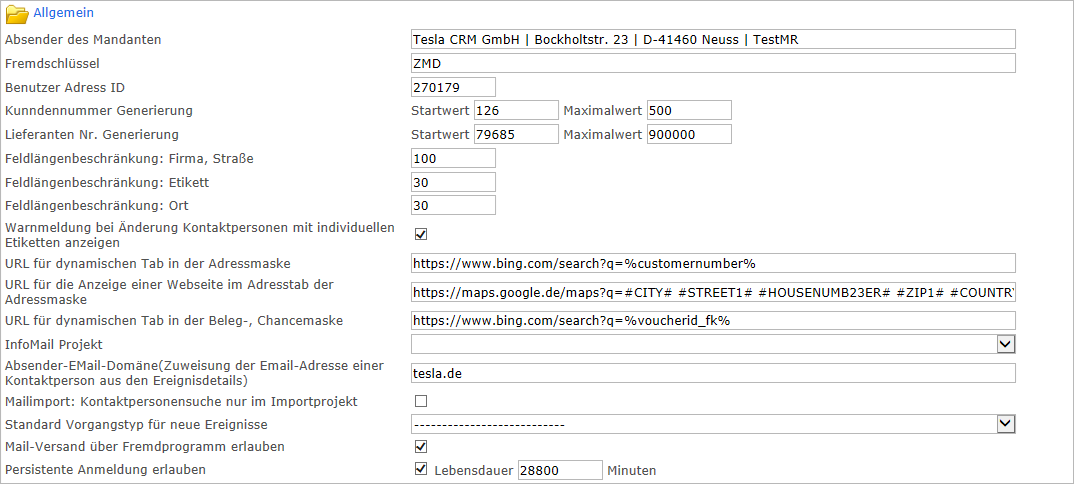The height and width of the screenshot is (484, 1074).
Task: Disable Persistente Anmeldung erlauben checkbox
Action: click(x=421, y=469)
